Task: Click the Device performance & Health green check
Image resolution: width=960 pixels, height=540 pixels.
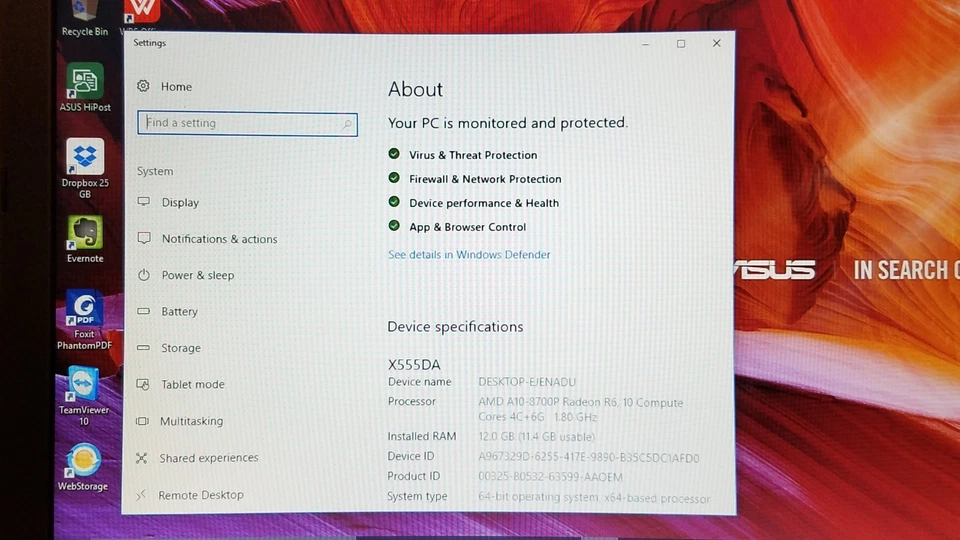Action: point(394,201)
